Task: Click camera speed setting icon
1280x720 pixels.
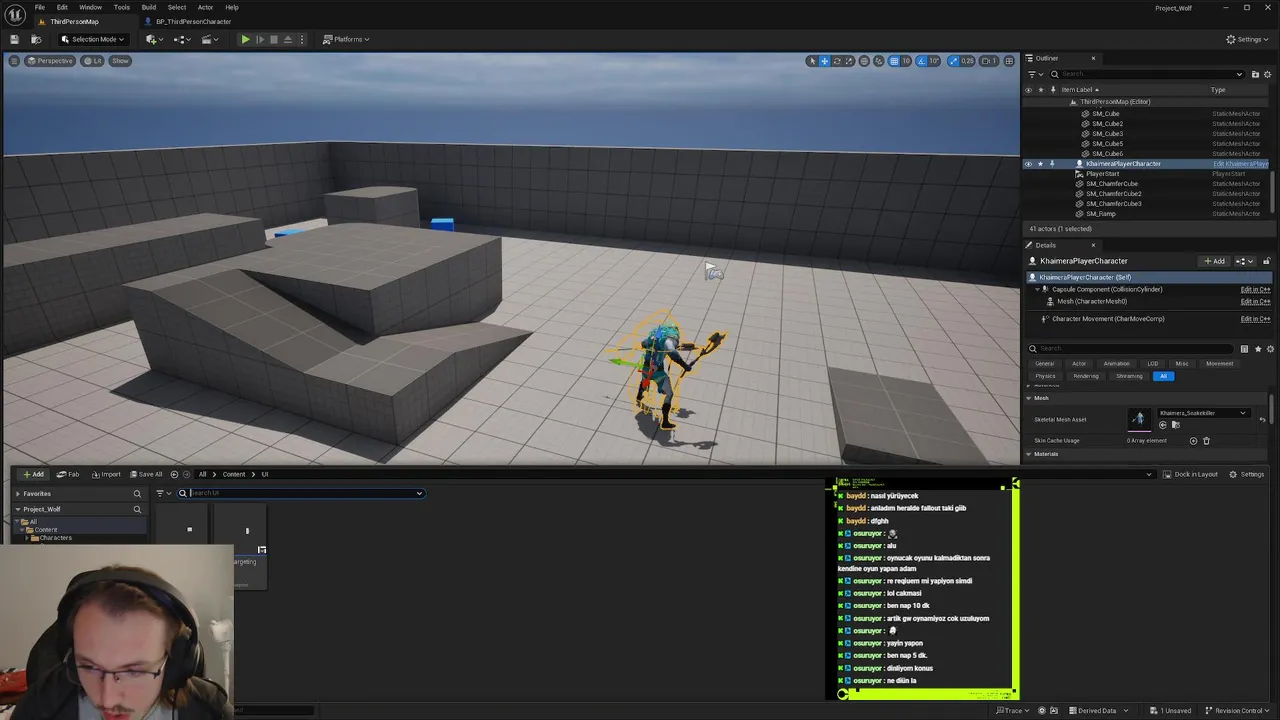Action: (988, 61)
